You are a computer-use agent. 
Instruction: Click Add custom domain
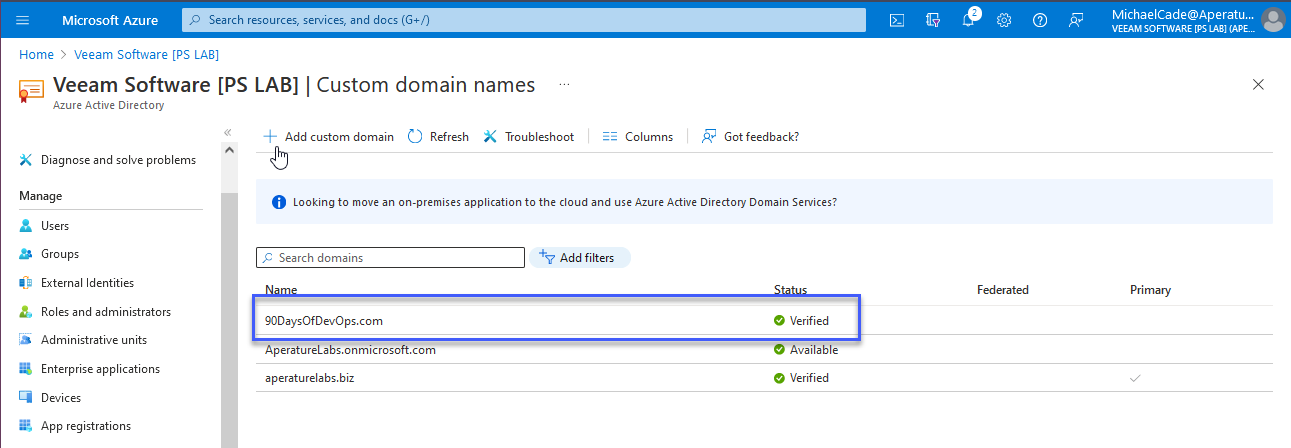pyautogui.click(x=329, y=137)
